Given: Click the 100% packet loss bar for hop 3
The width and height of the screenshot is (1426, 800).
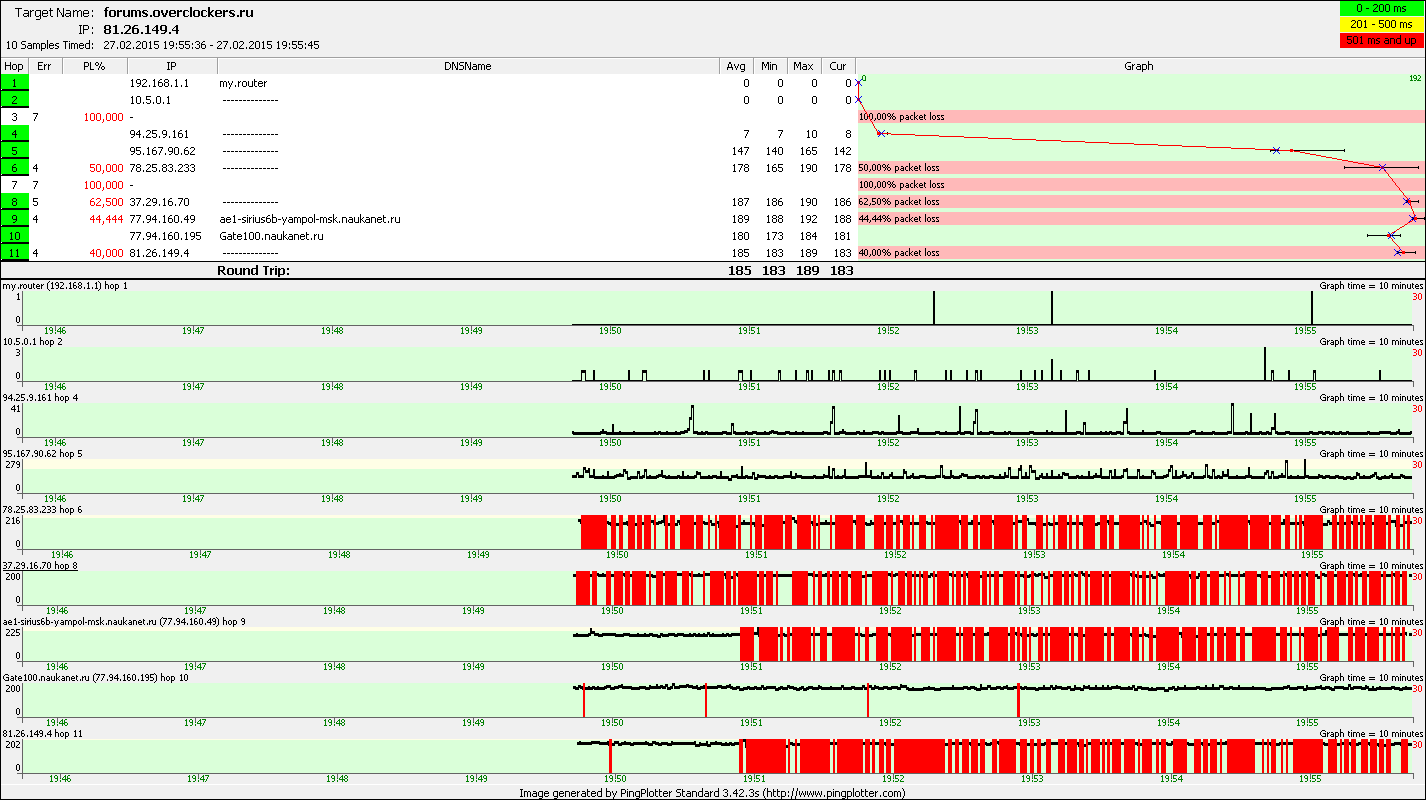Looking at the screenshot, I should tap(1138, 117).
